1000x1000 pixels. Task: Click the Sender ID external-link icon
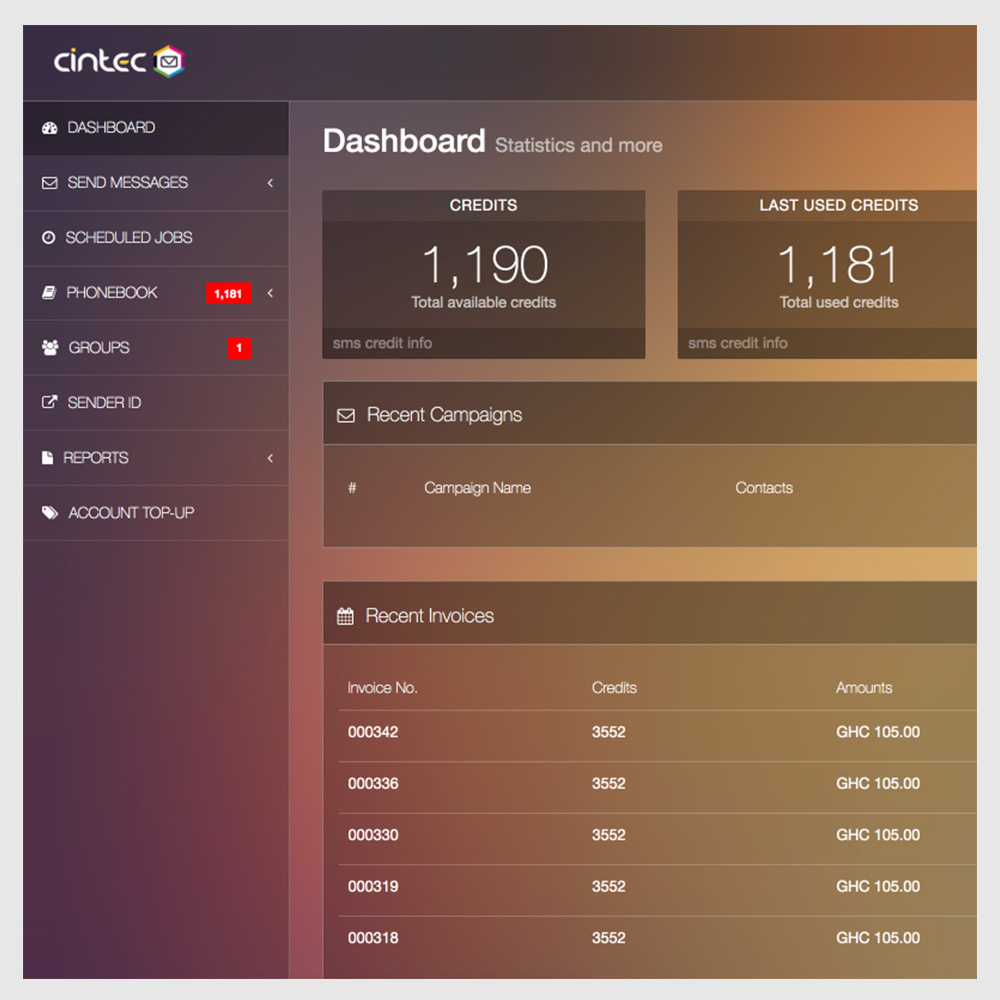click(x=49, y=403)
